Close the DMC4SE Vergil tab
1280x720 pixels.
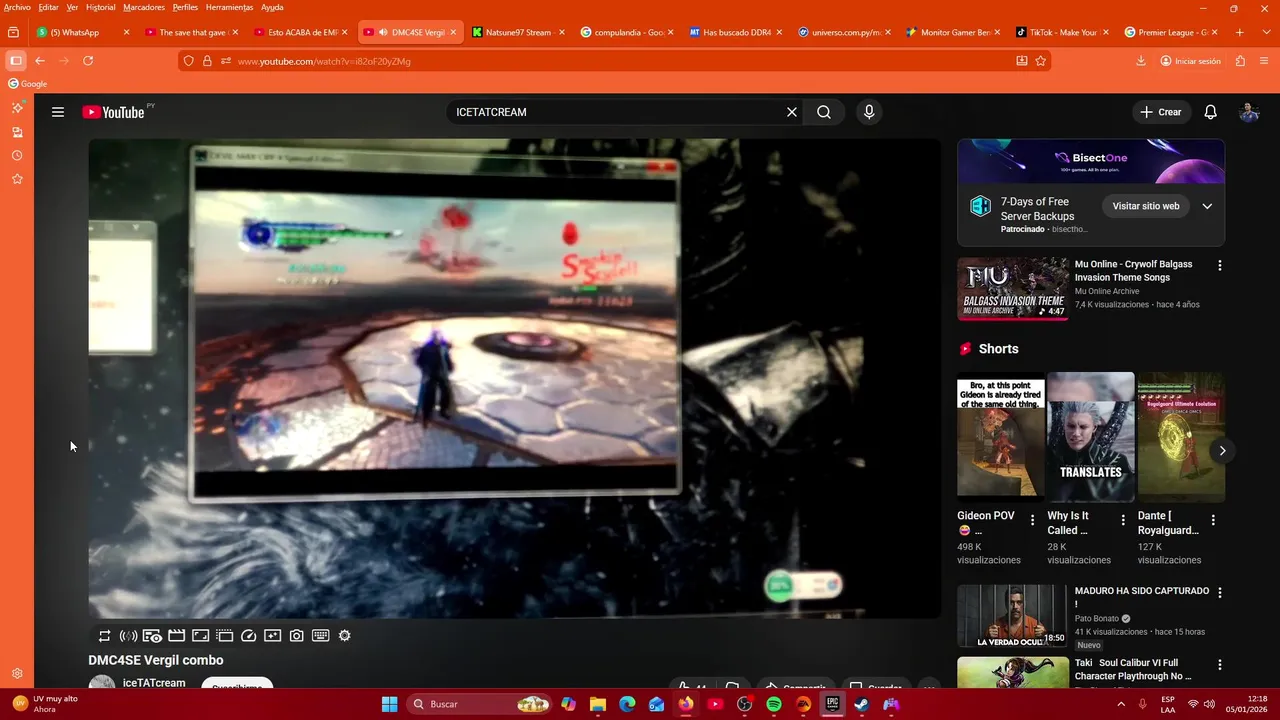click(453, 32)
